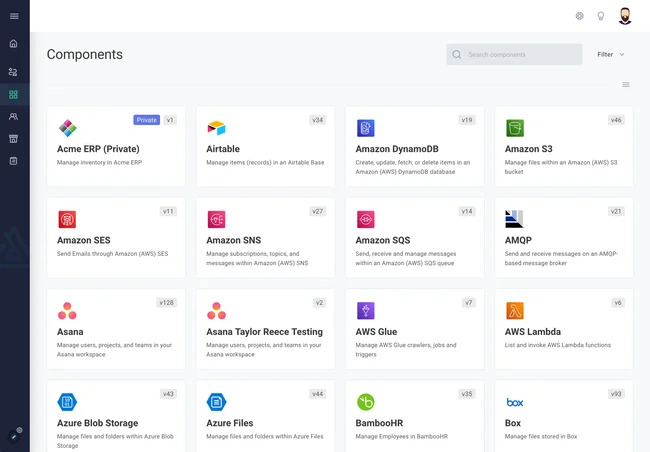
Task: Click the Azure Files hexagon icon
Action: click(x=216, y=402)
